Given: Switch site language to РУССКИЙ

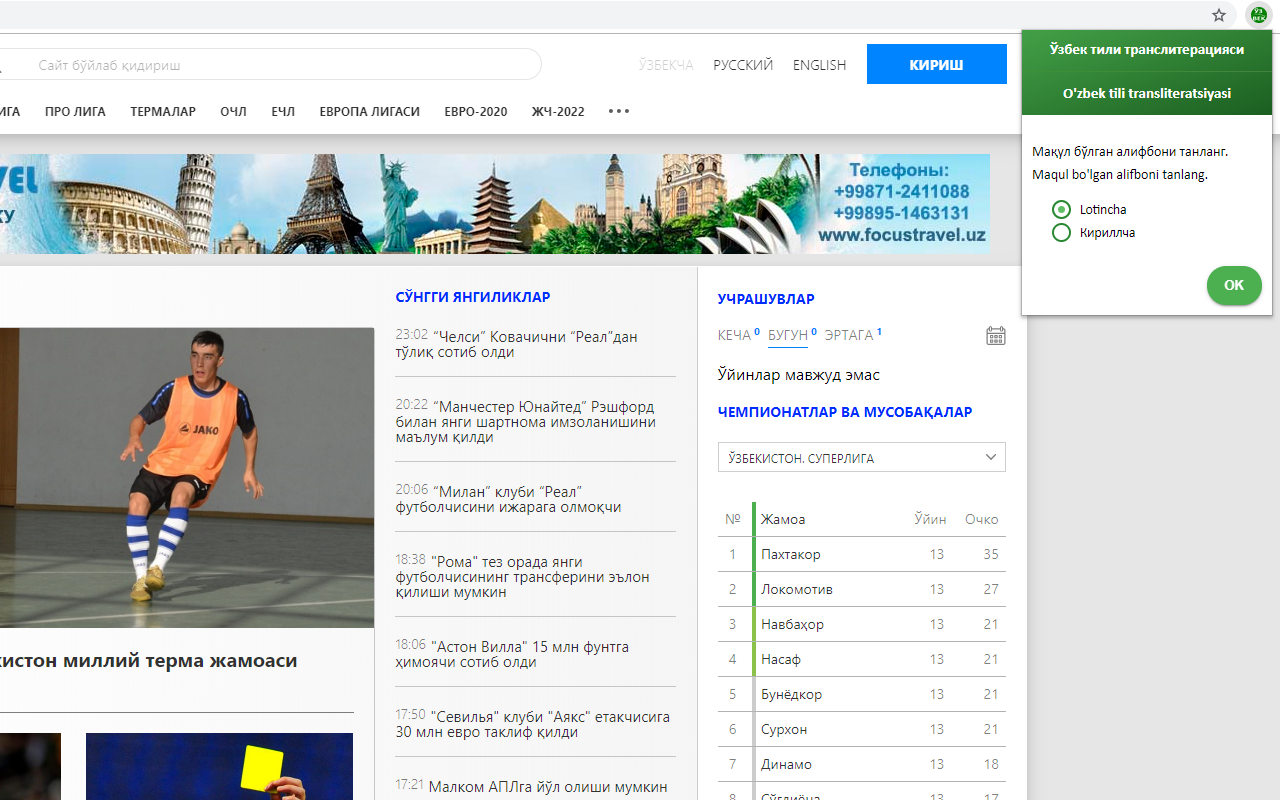Looking at the screenshot, I should click(743, 64).
